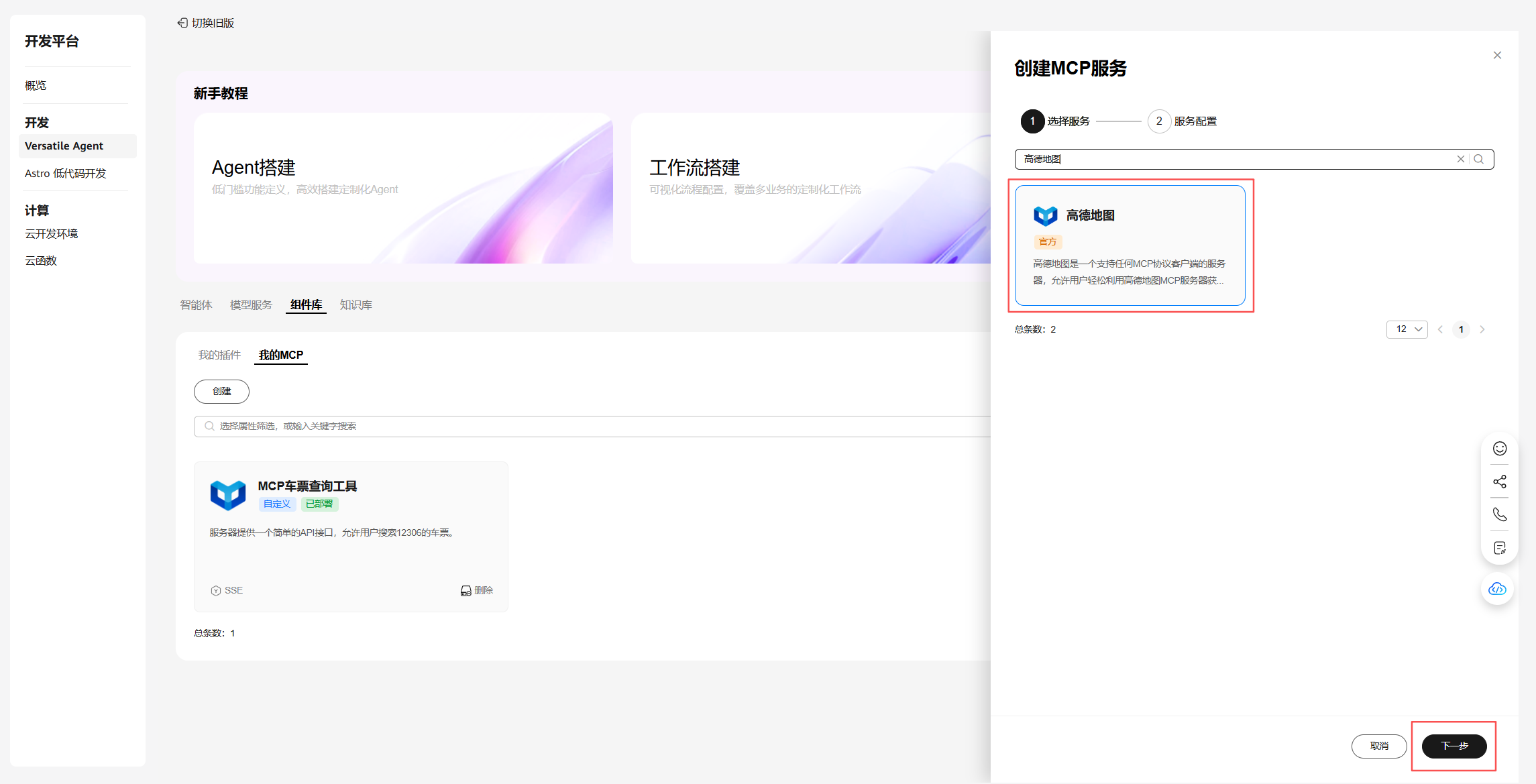Delete the MCP车票查询工具 card

[x=477, y=590]
